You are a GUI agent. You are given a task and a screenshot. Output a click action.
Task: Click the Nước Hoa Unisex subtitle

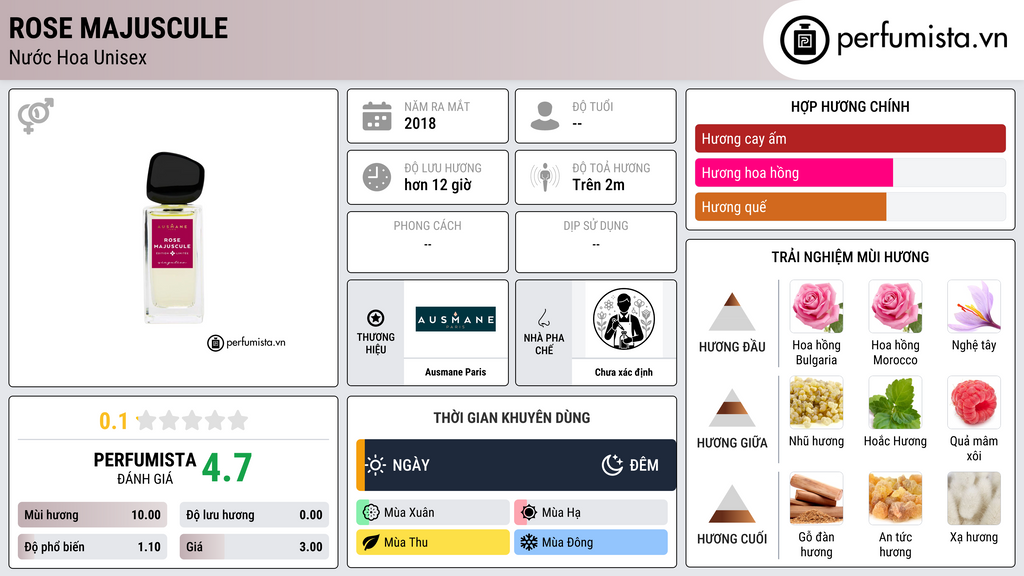click(x=78, y=58)
